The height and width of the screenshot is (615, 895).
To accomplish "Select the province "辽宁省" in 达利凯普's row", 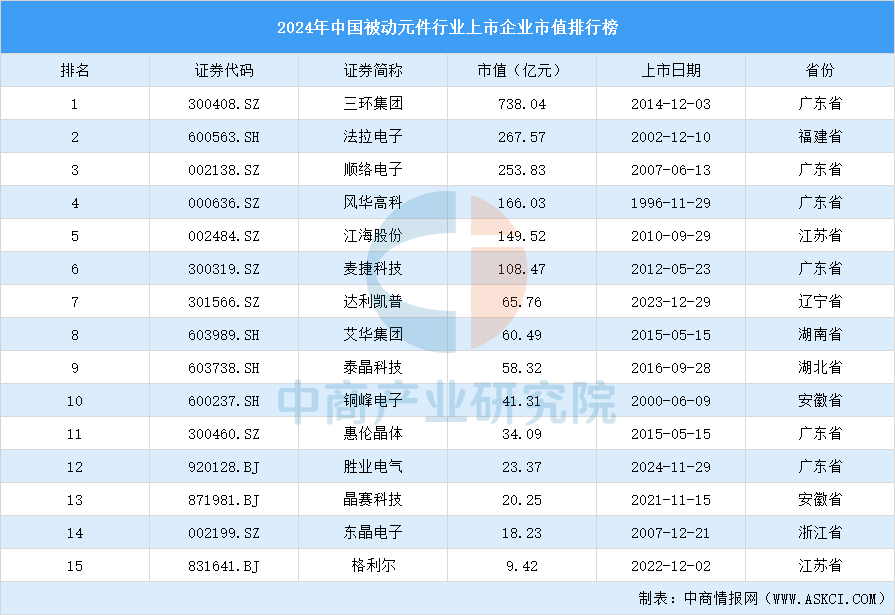I will tap(820, 302).
